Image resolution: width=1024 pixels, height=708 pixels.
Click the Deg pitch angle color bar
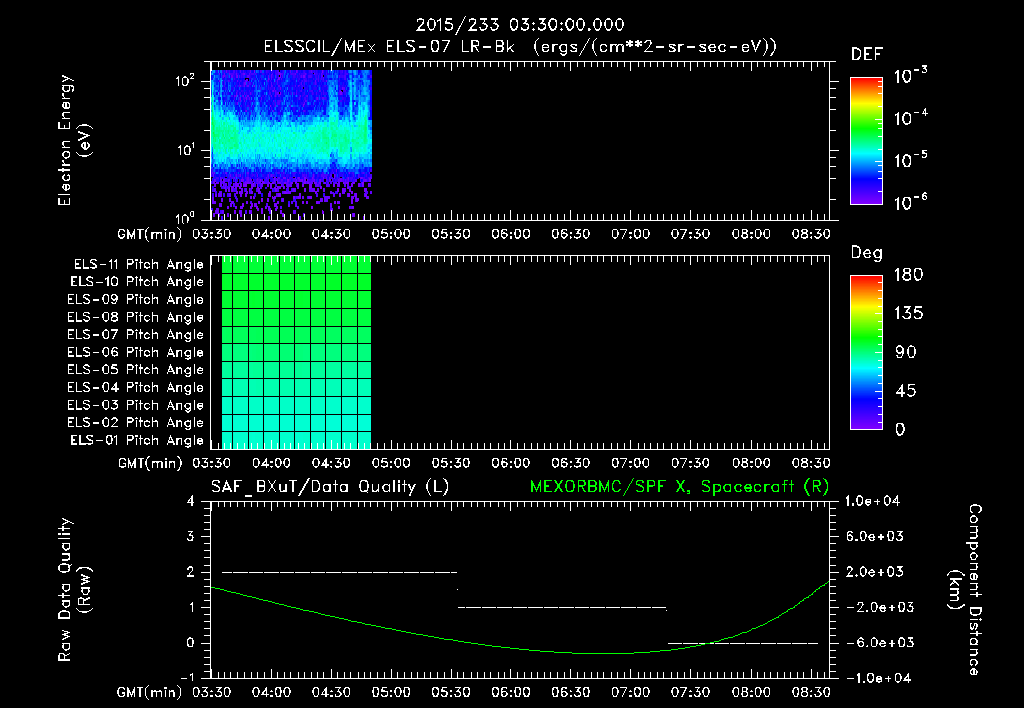[x=866, y=352]
